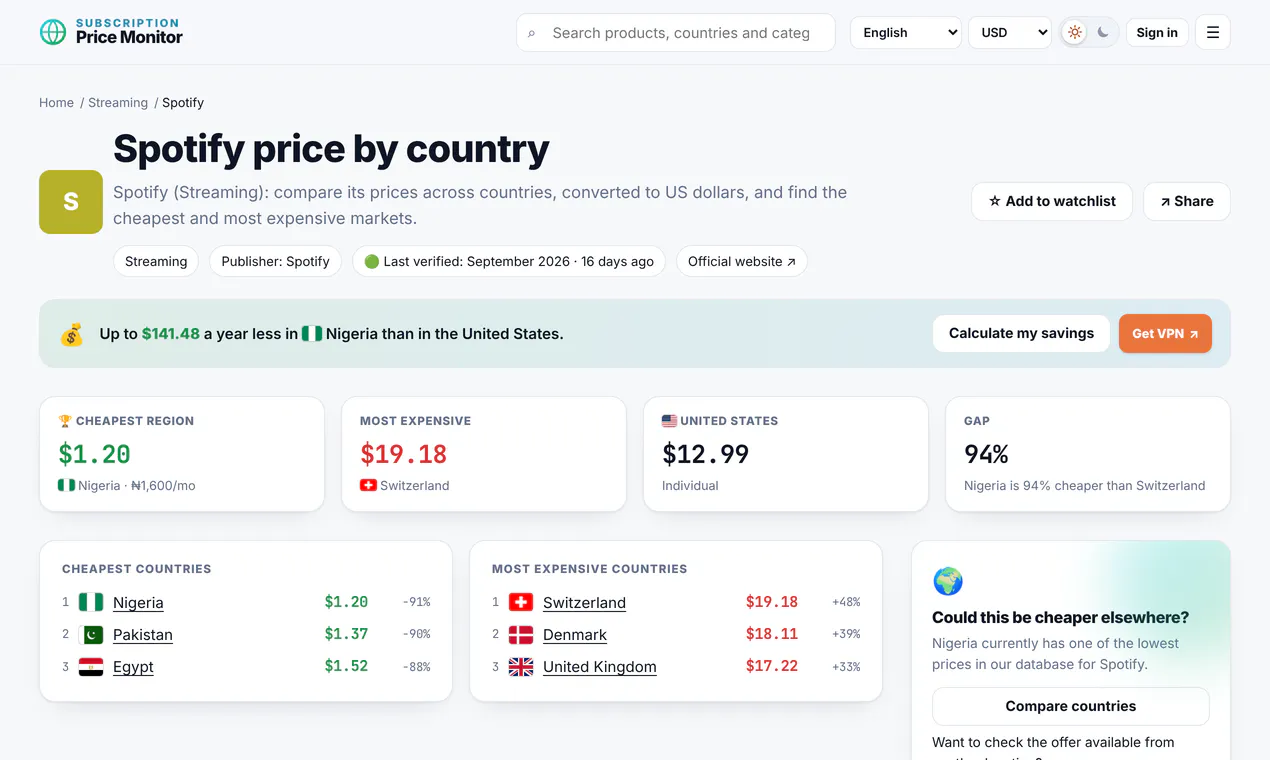Click the search magnifier icon

click(531, 33)
